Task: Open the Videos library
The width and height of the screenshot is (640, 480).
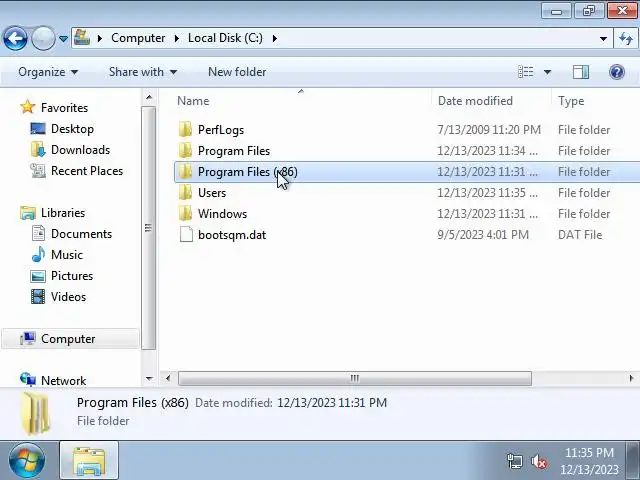Action: click(68, 297)
